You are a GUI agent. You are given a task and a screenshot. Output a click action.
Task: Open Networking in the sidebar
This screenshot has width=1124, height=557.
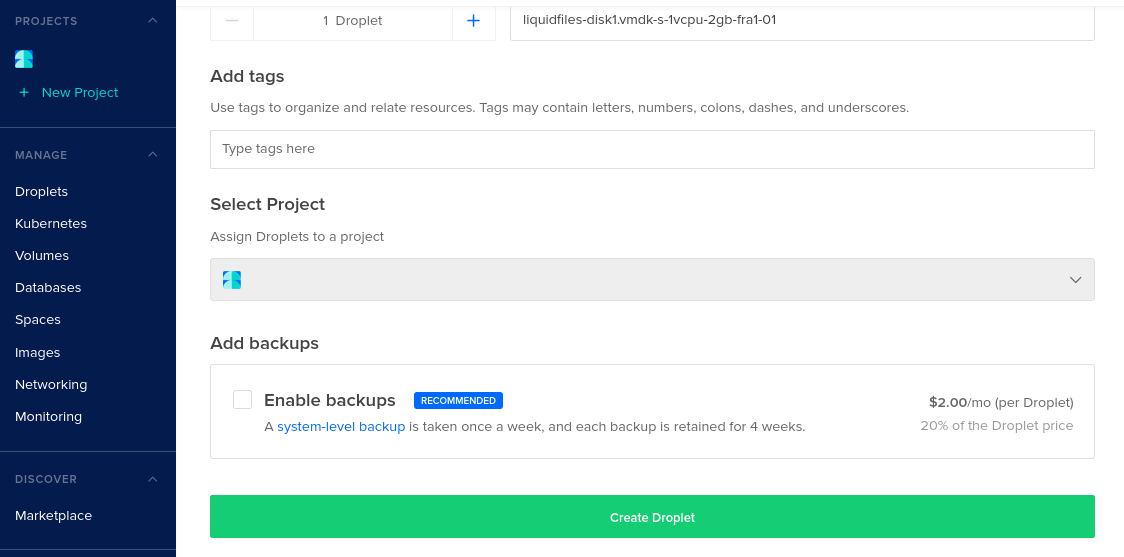(51, 384)
